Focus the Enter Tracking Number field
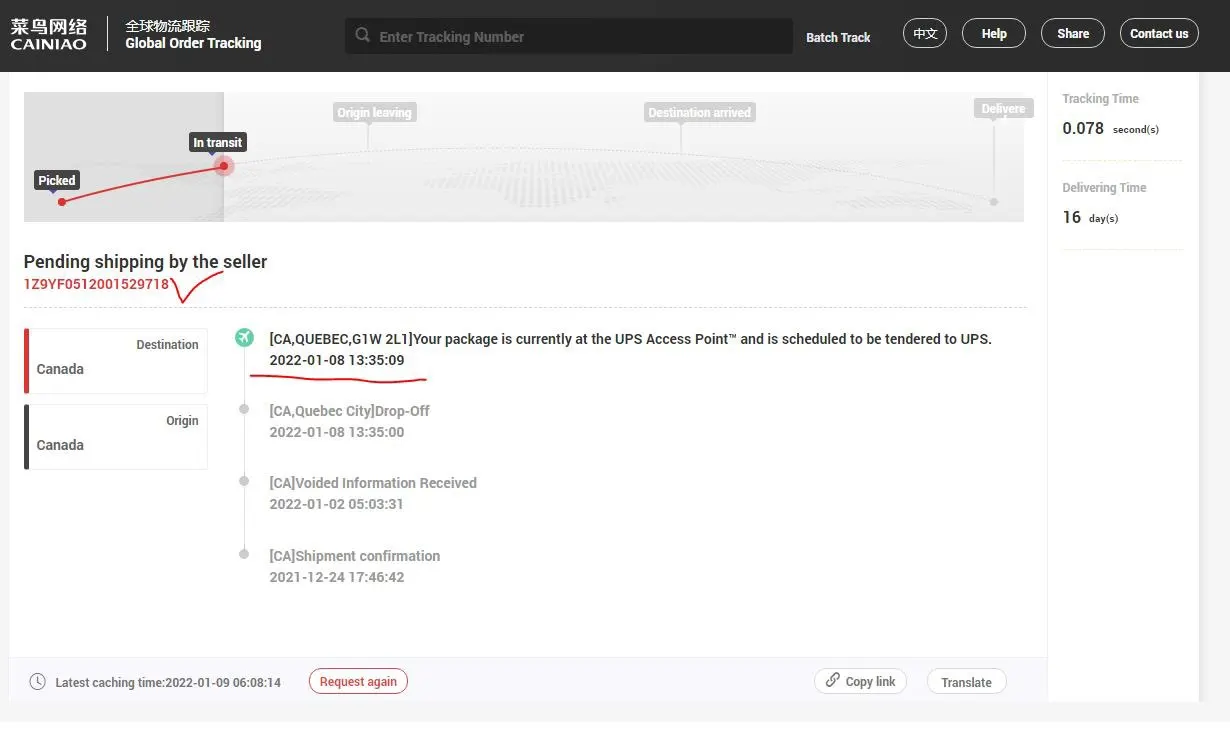 click(569, 37)
